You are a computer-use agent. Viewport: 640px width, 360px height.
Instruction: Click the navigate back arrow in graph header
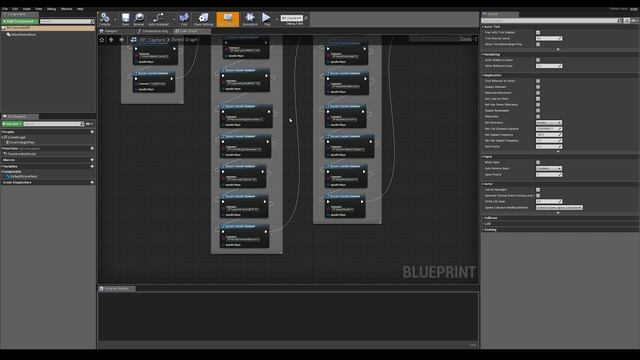point(111,40)
